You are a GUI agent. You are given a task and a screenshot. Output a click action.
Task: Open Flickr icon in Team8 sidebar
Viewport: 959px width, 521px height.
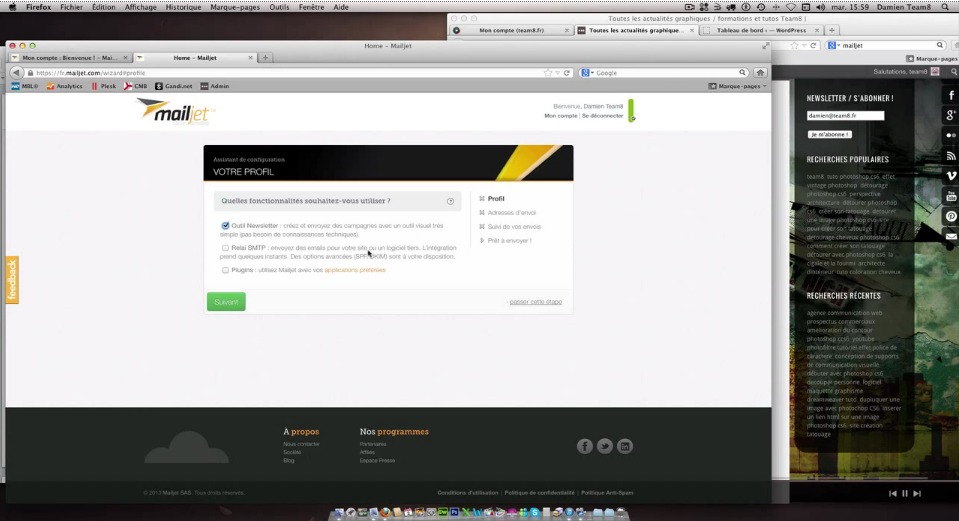[x=951, y=135]
